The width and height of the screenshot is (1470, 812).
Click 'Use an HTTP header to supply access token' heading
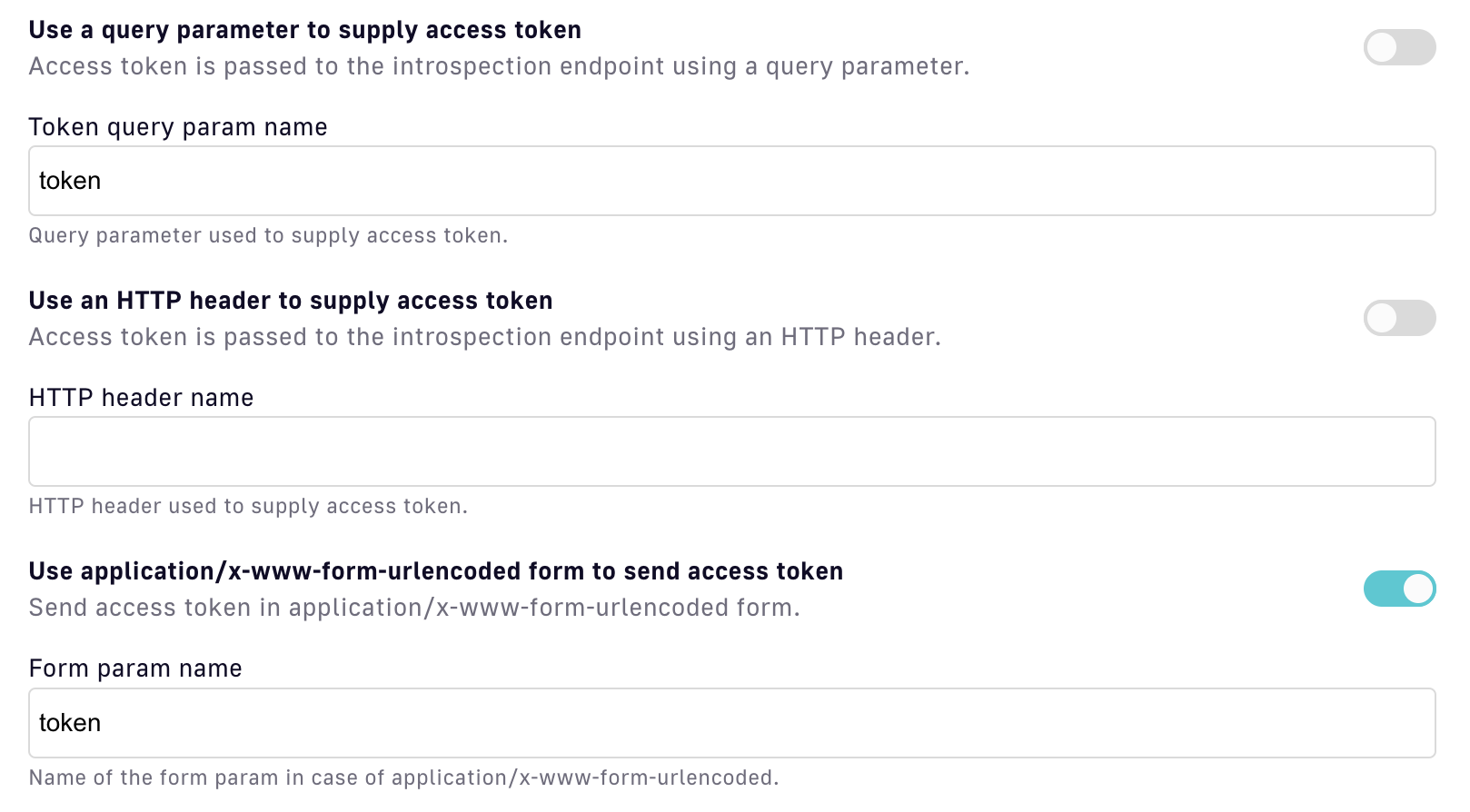pyautogui.click(x=291, y=301)
